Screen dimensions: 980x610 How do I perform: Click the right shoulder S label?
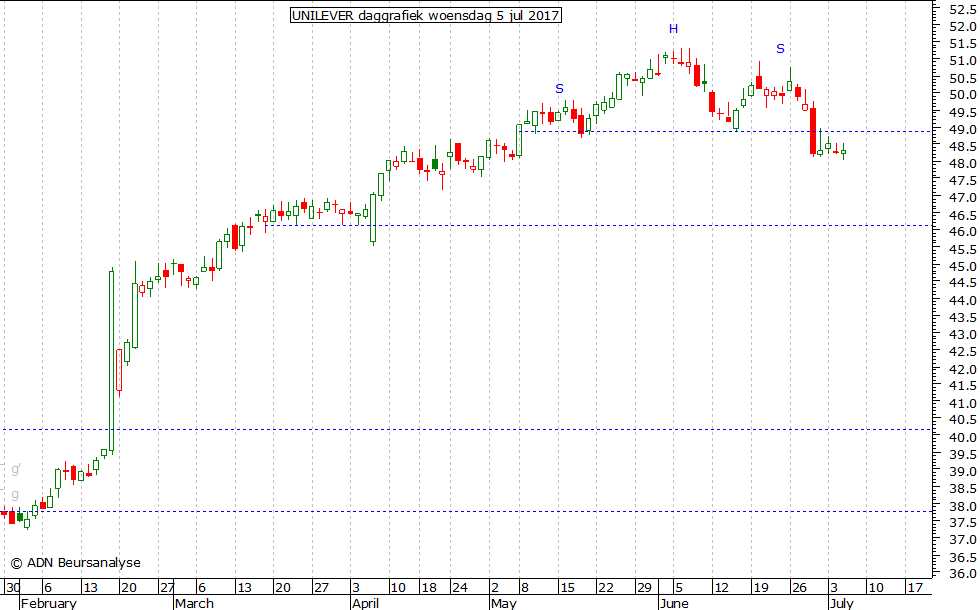(x=780, y=49)
